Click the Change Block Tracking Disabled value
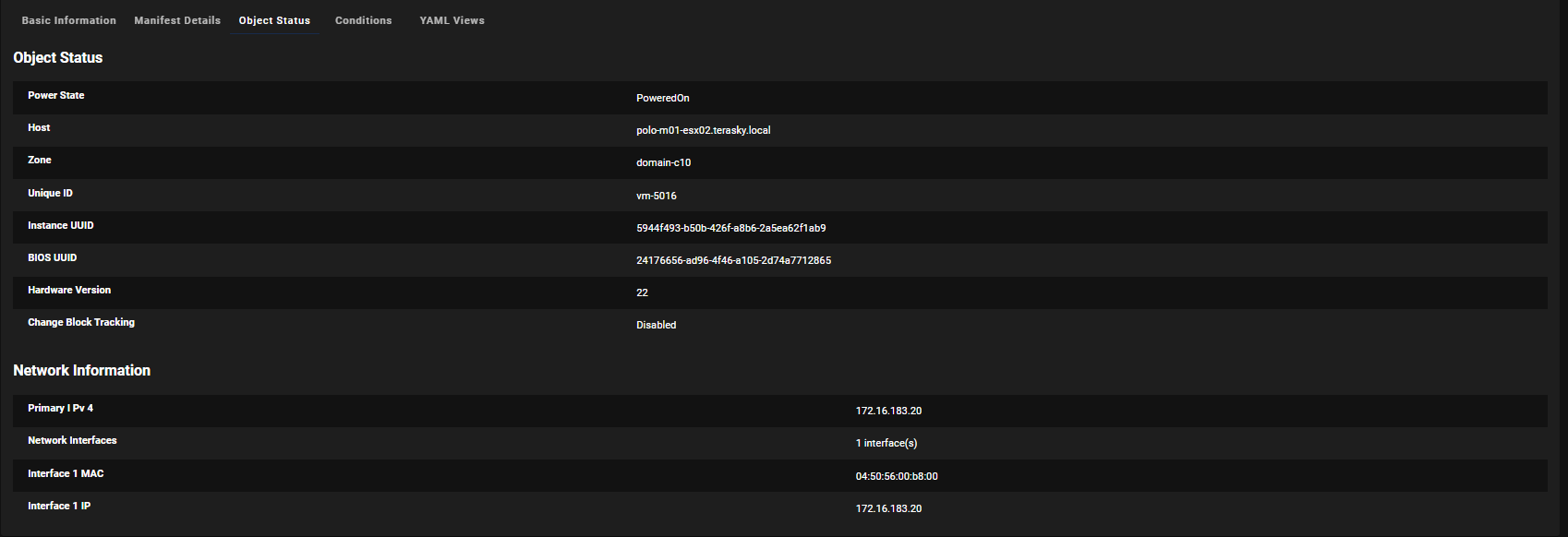Image resolution: width=1568 pixels, height=537 pixels. click(x=656, y=325)
